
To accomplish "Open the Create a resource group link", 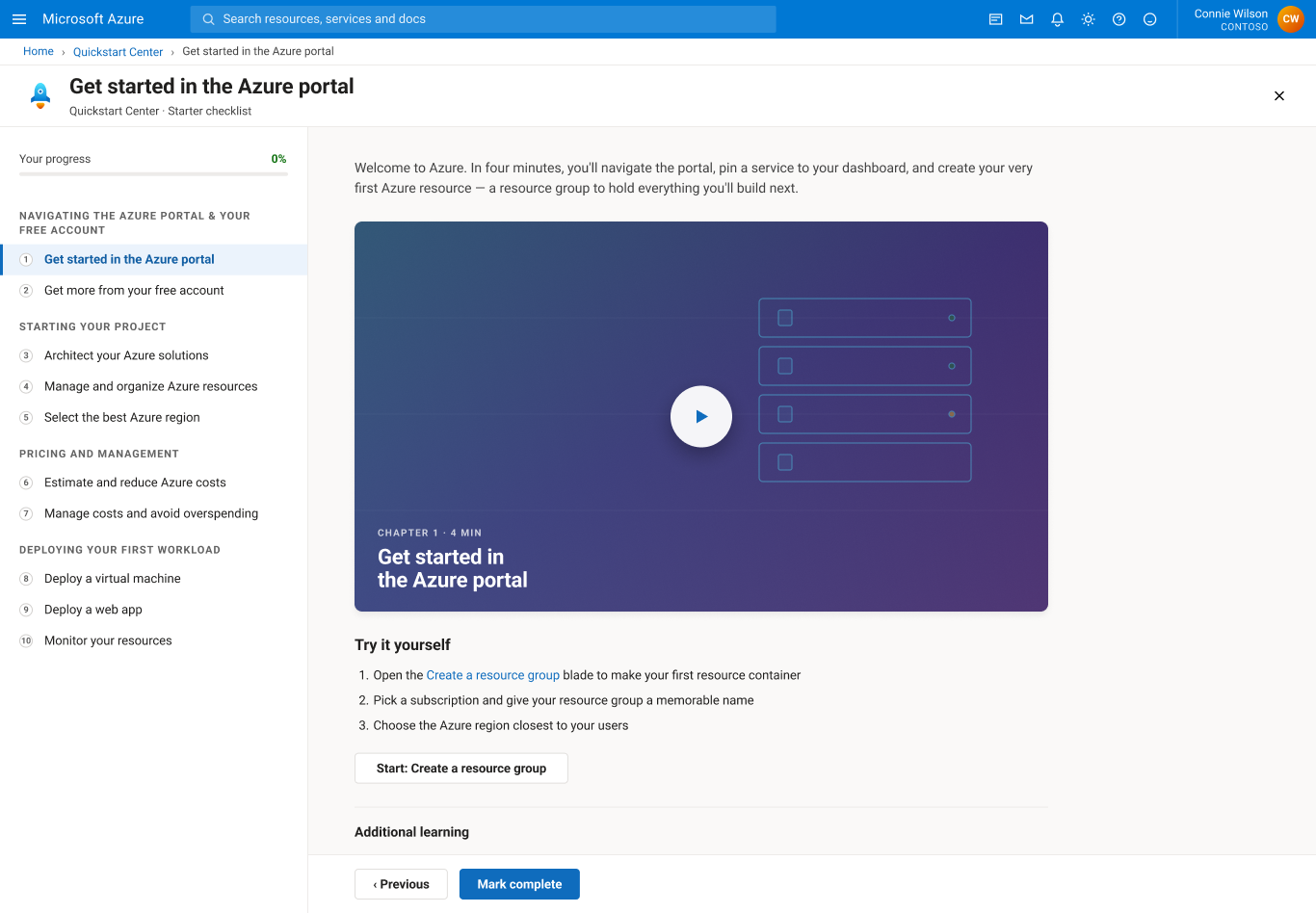I will [x=493, y=675].
